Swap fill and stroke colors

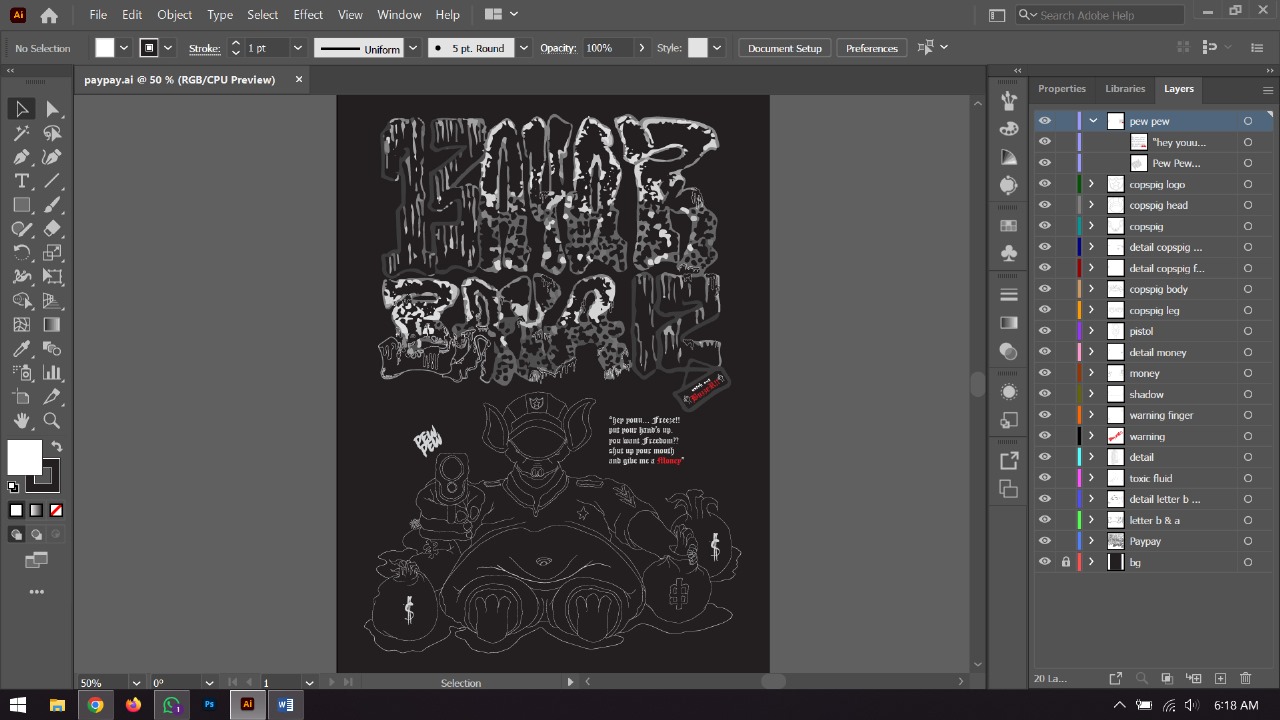[x=57, y=447]
